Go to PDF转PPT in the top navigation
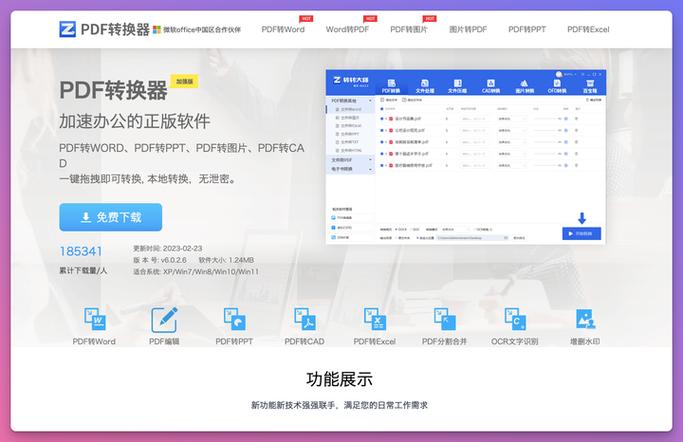 tap(527, 29)
